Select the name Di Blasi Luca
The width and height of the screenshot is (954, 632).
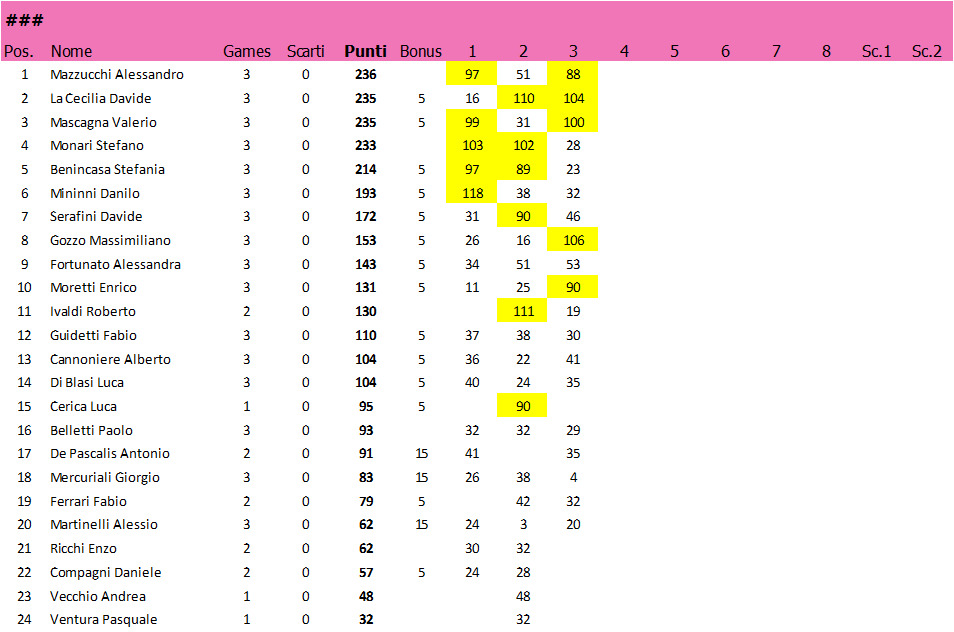pos(86,383)
